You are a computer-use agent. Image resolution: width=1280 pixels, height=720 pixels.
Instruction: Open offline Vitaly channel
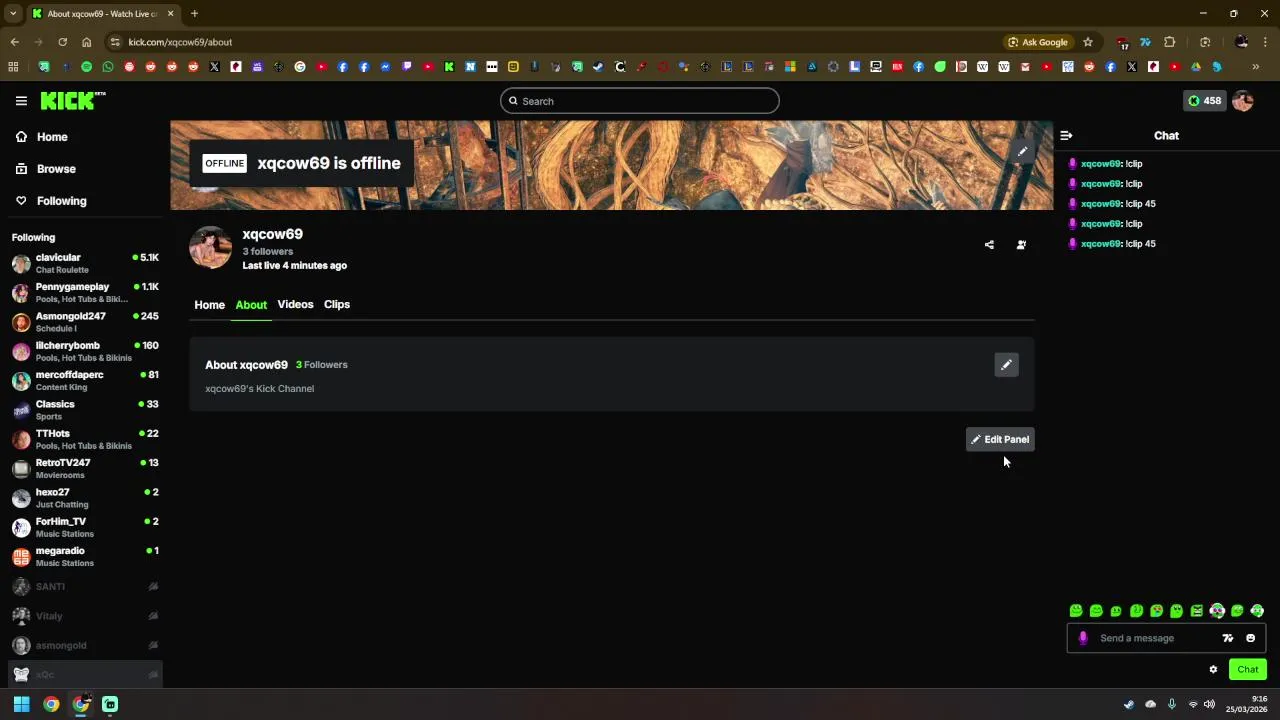pyautogui.click(x=85, y=616)
